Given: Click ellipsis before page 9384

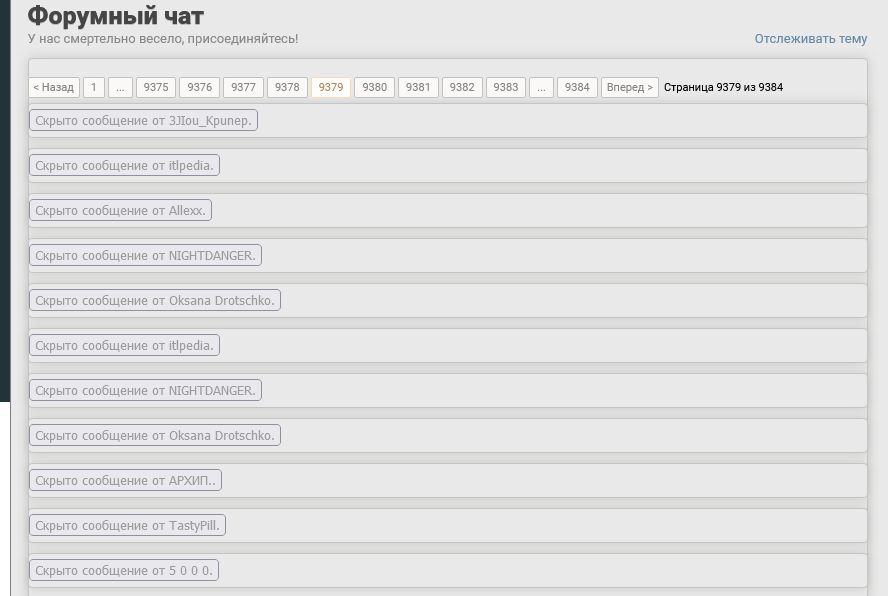Looking at the screenshot, I should (x=541, y=87).
